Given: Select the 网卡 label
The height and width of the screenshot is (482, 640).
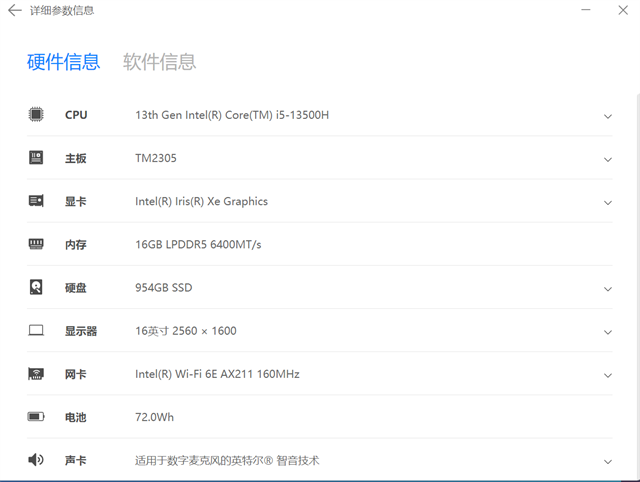Looking at the screenshot, I should pyautogui.click(x=76, y=374).
